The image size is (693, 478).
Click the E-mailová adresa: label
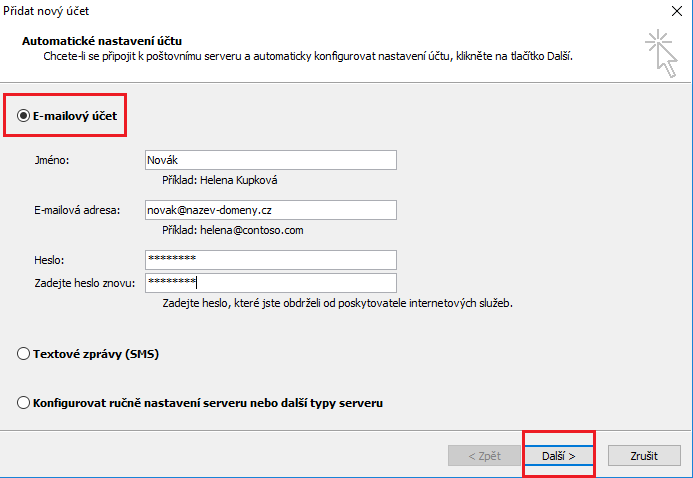click(76, 209)
